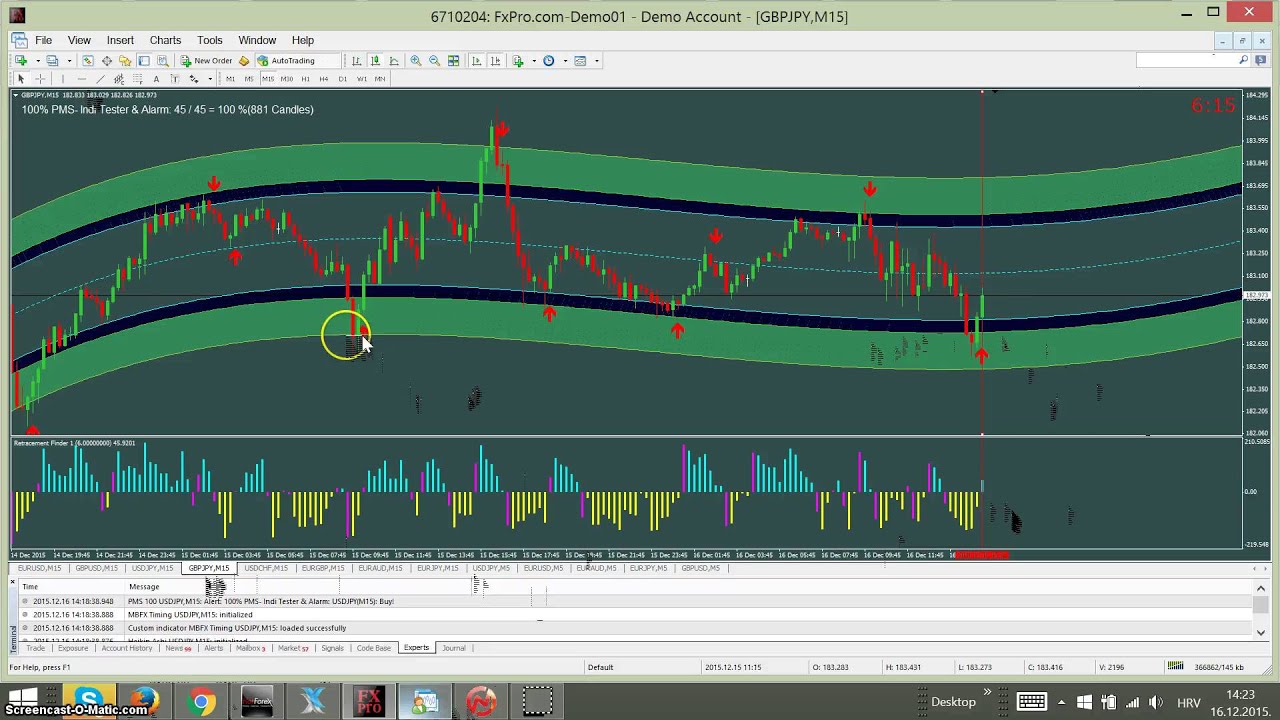The height and width of the screenshot is (720, 1280).
Task: Click the terminal scrollbar down arrow
Action: (x=1260, y=632)
